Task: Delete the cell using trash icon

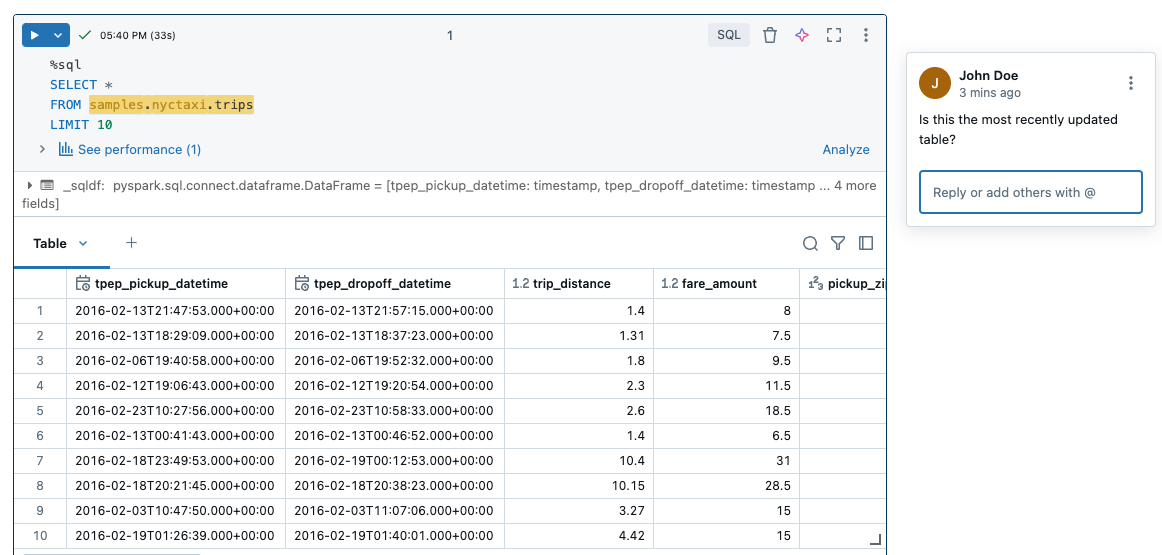Action: pyautogui.click(x=769, y=35)
